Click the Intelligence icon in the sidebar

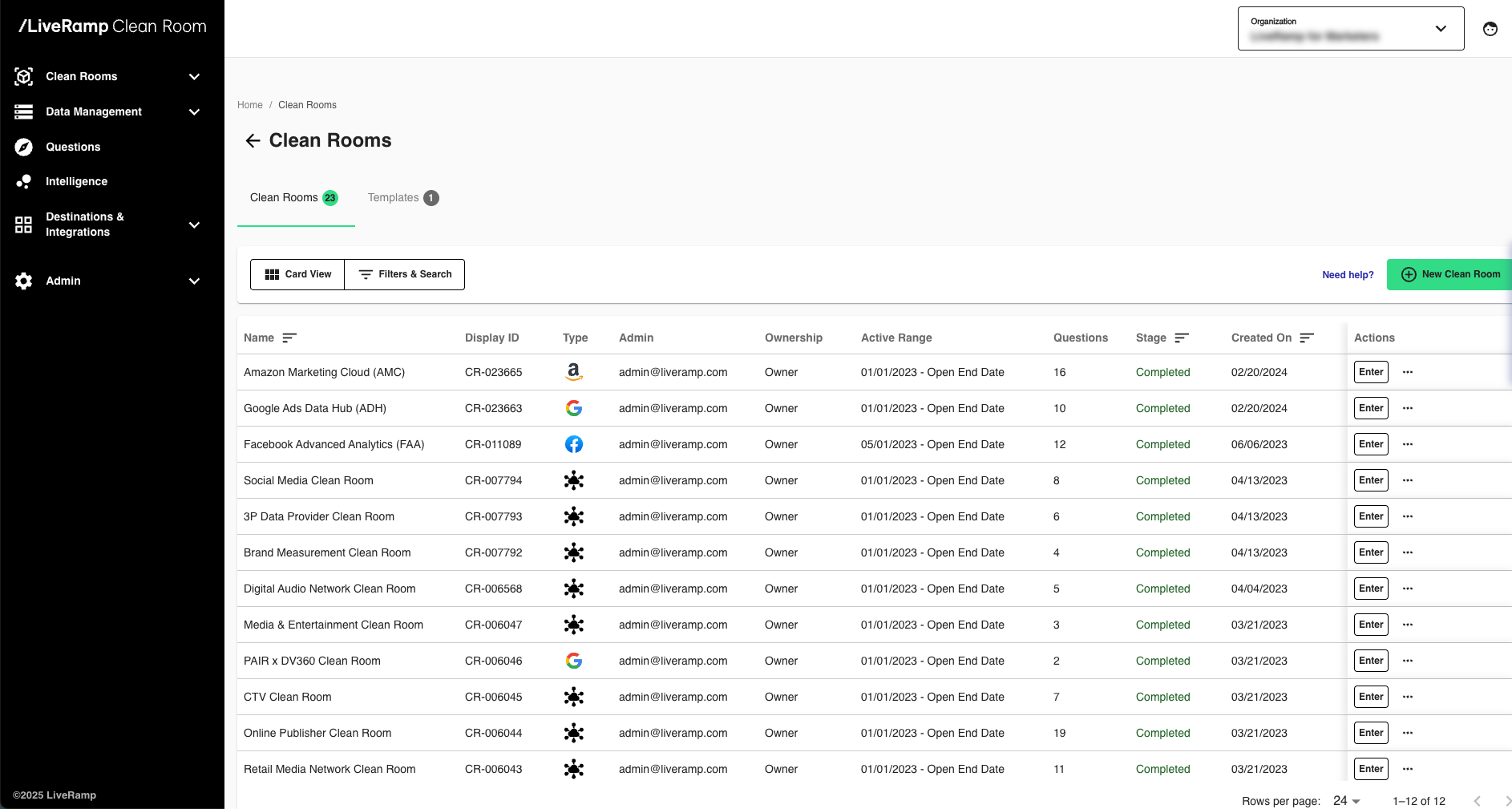(x=23, y=181)
